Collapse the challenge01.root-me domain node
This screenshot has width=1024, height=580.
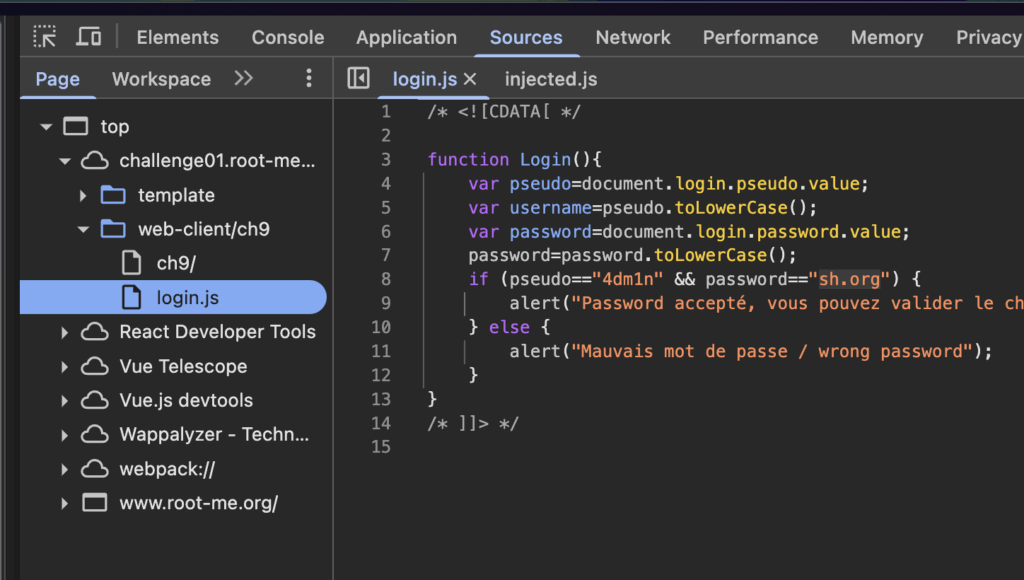(64, 161)
